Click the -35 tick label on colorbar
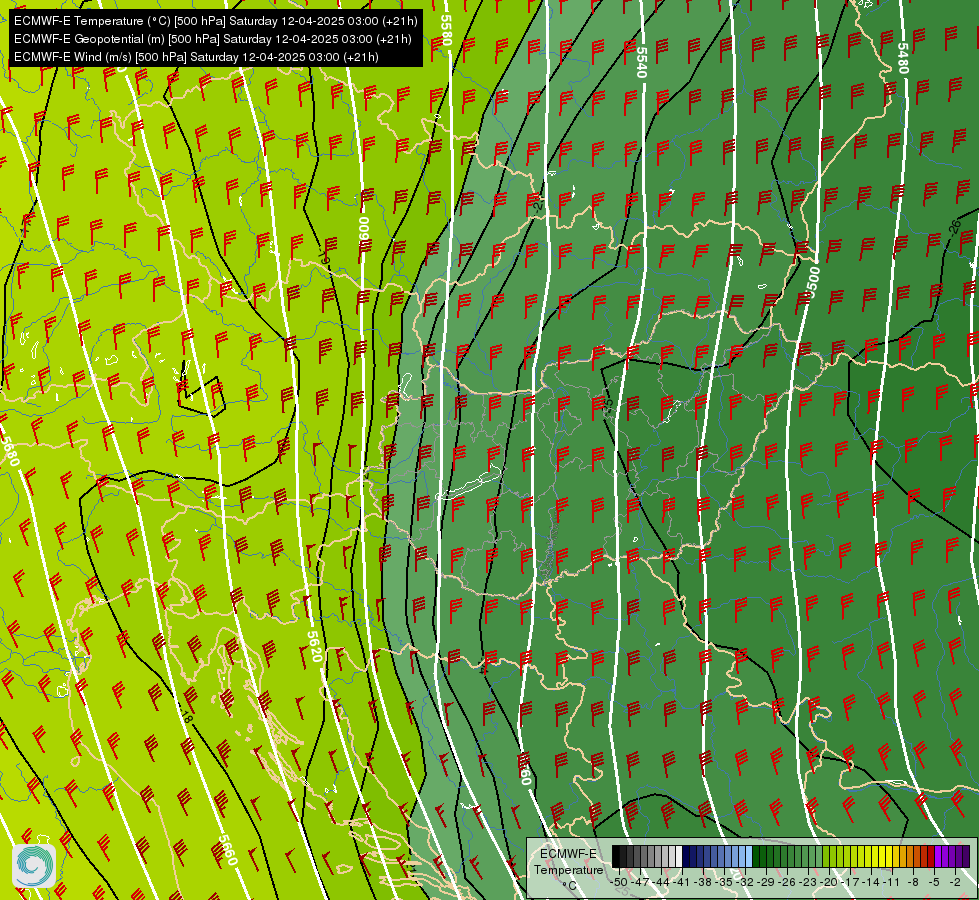 [x=724, y=882]
